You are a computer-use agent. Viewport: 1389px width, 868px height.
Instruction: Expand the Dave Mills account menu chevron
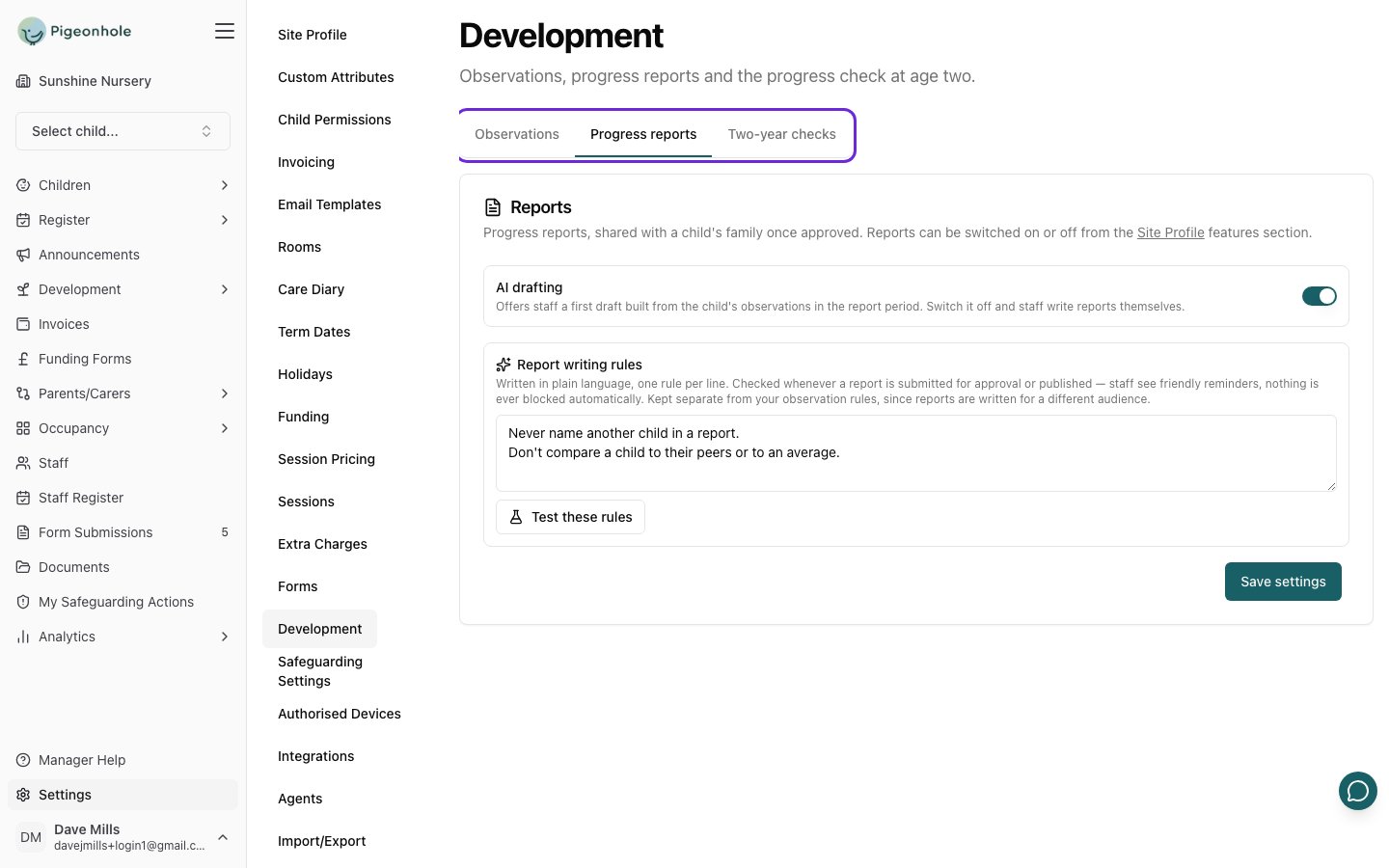click(x=223, y=837)
